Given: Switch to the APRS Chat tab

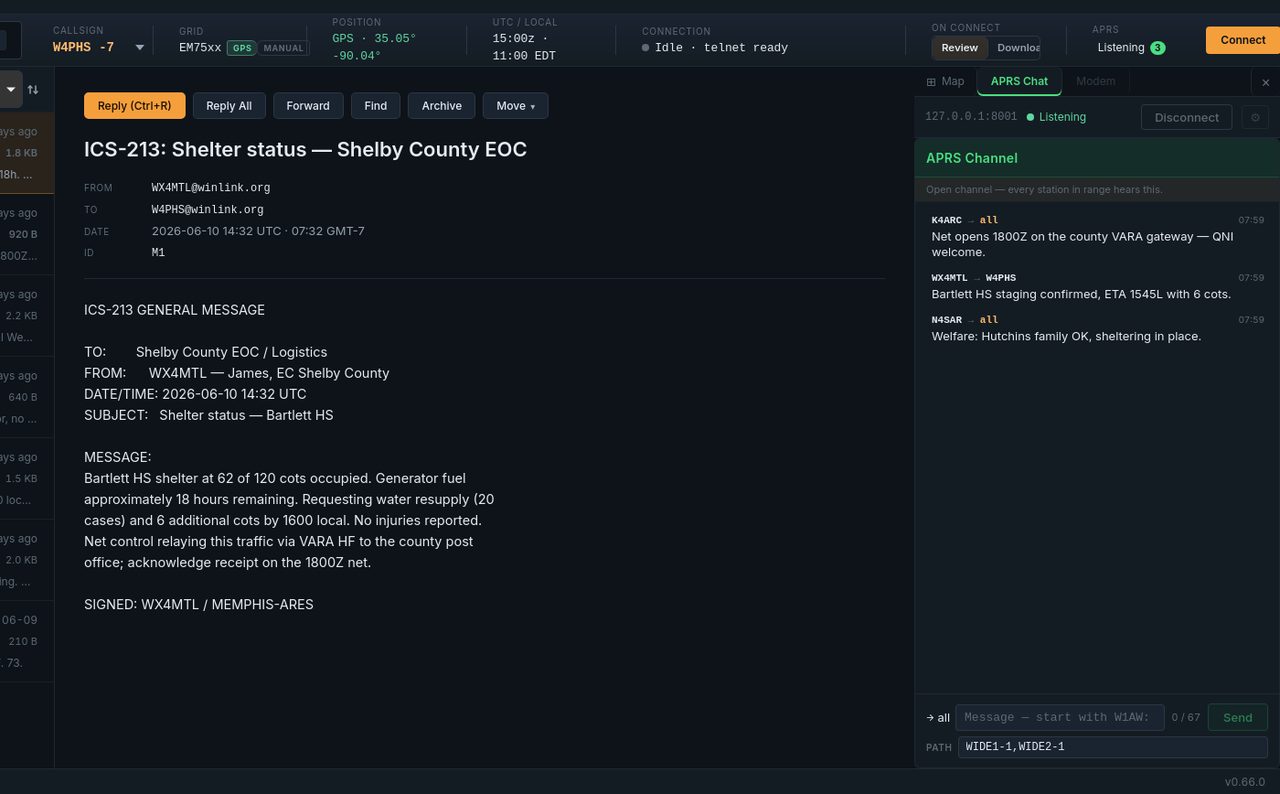Looking at the screenshot, I should 1019,81.
